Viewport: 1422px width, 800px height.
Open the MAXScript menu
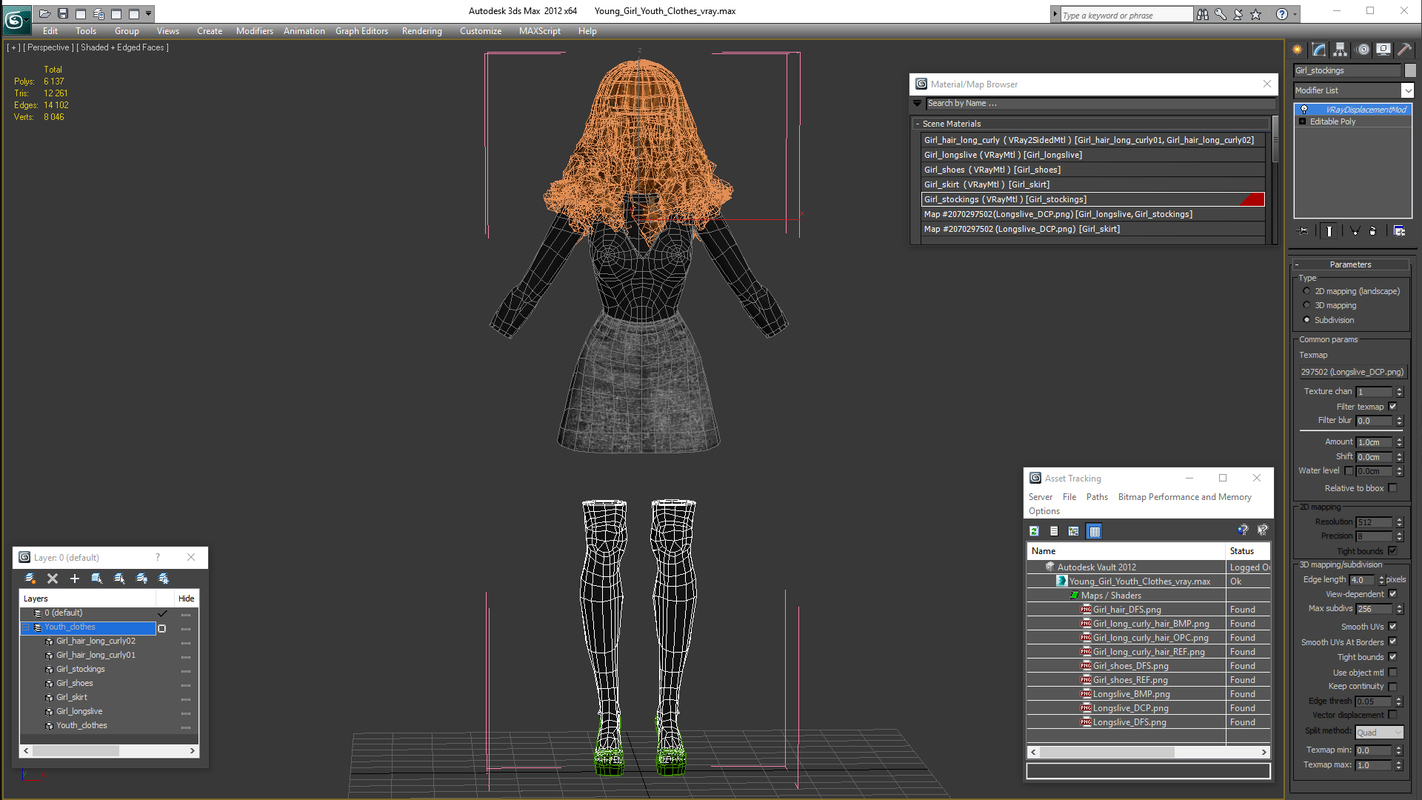538,31
